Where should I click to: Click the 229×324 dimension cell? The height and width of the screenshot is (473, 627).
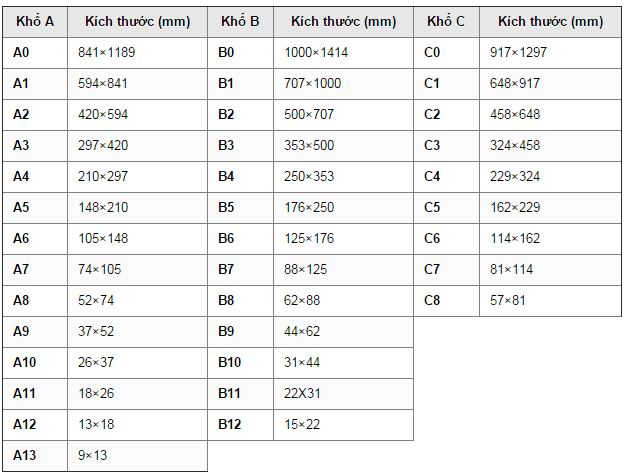pyautogui.click(x=514, y=176)
